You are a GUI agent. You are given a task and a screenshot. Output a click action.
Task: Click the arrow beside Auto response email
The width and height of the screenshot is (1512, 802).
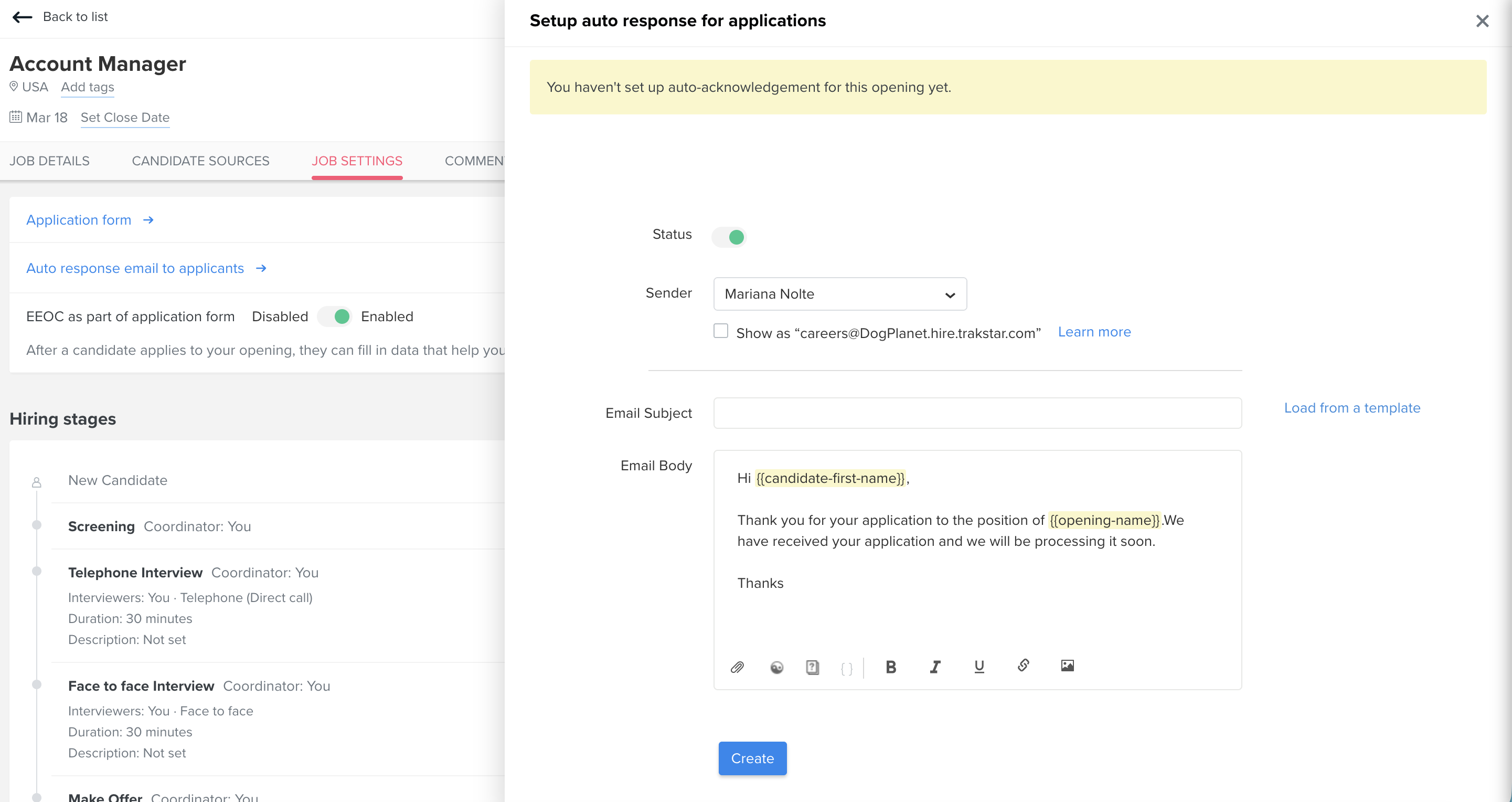click(x=261, y=268)
